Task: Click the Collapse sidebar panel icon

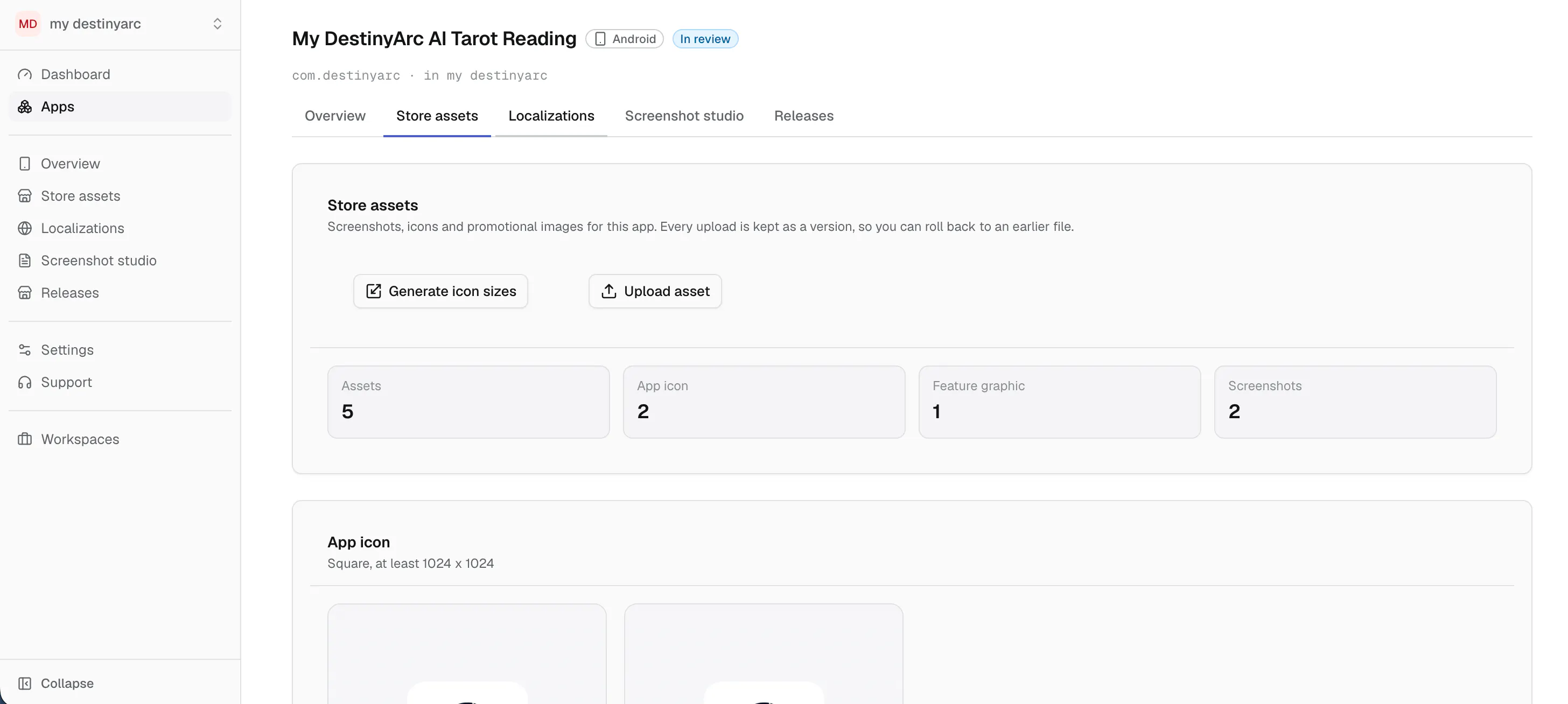Action: click(25, 684)
